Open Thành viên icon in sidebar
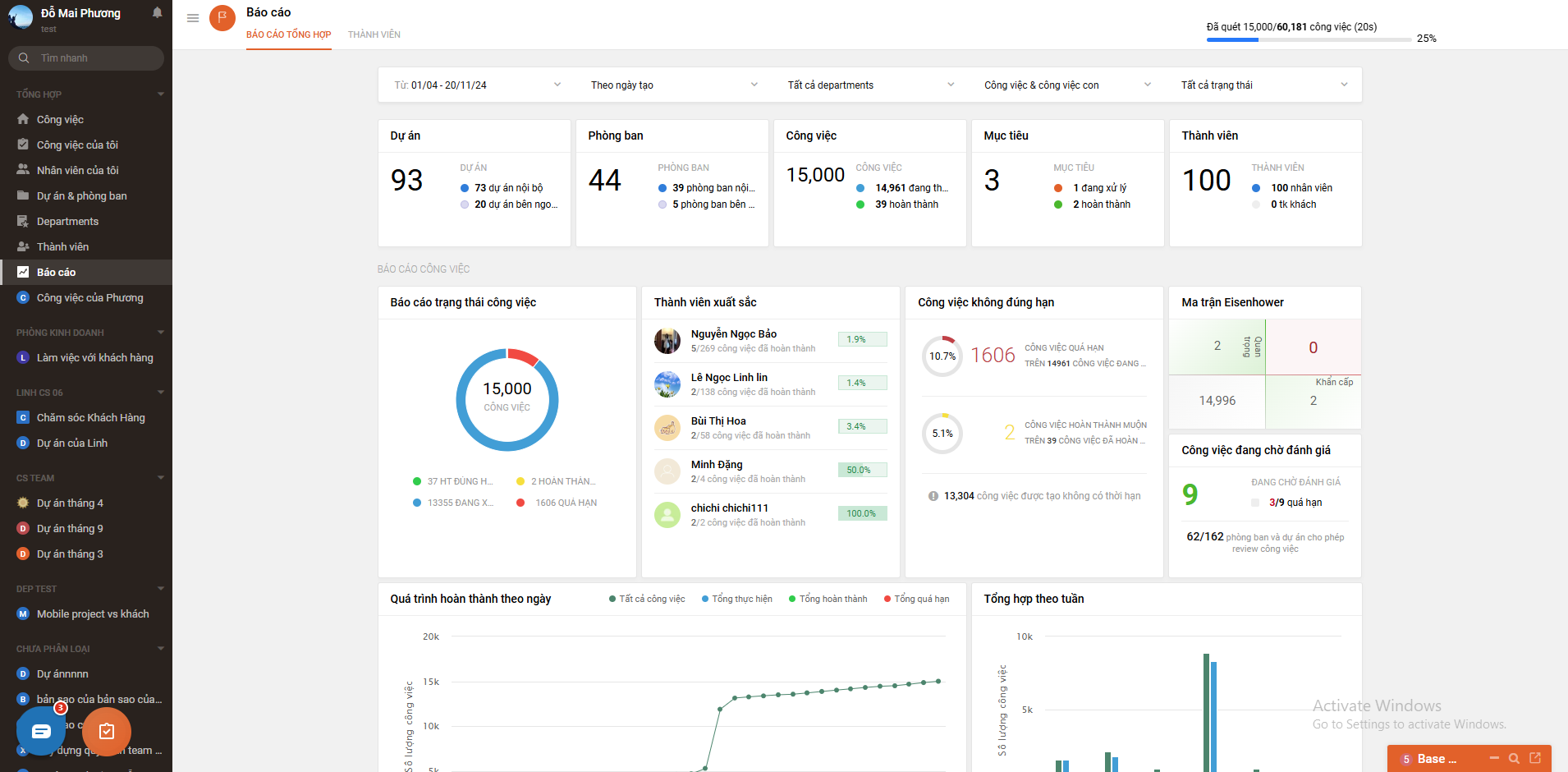Viewport: 1568px width, 772px height. [x=23, y=246]
